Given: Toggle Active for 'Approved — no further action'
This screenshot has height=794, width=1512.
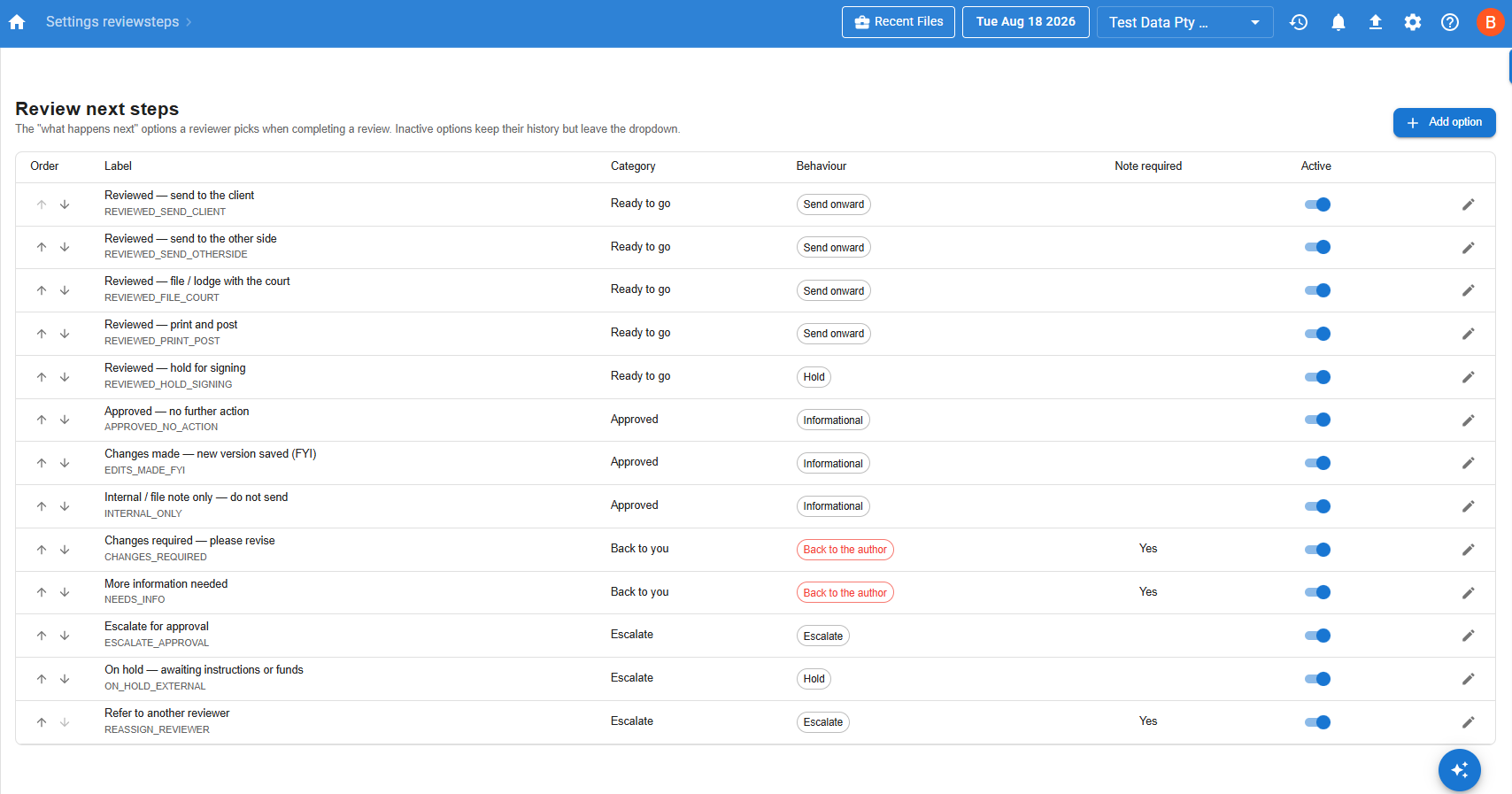Looking at the screenshot, I should coord(1317,420).
